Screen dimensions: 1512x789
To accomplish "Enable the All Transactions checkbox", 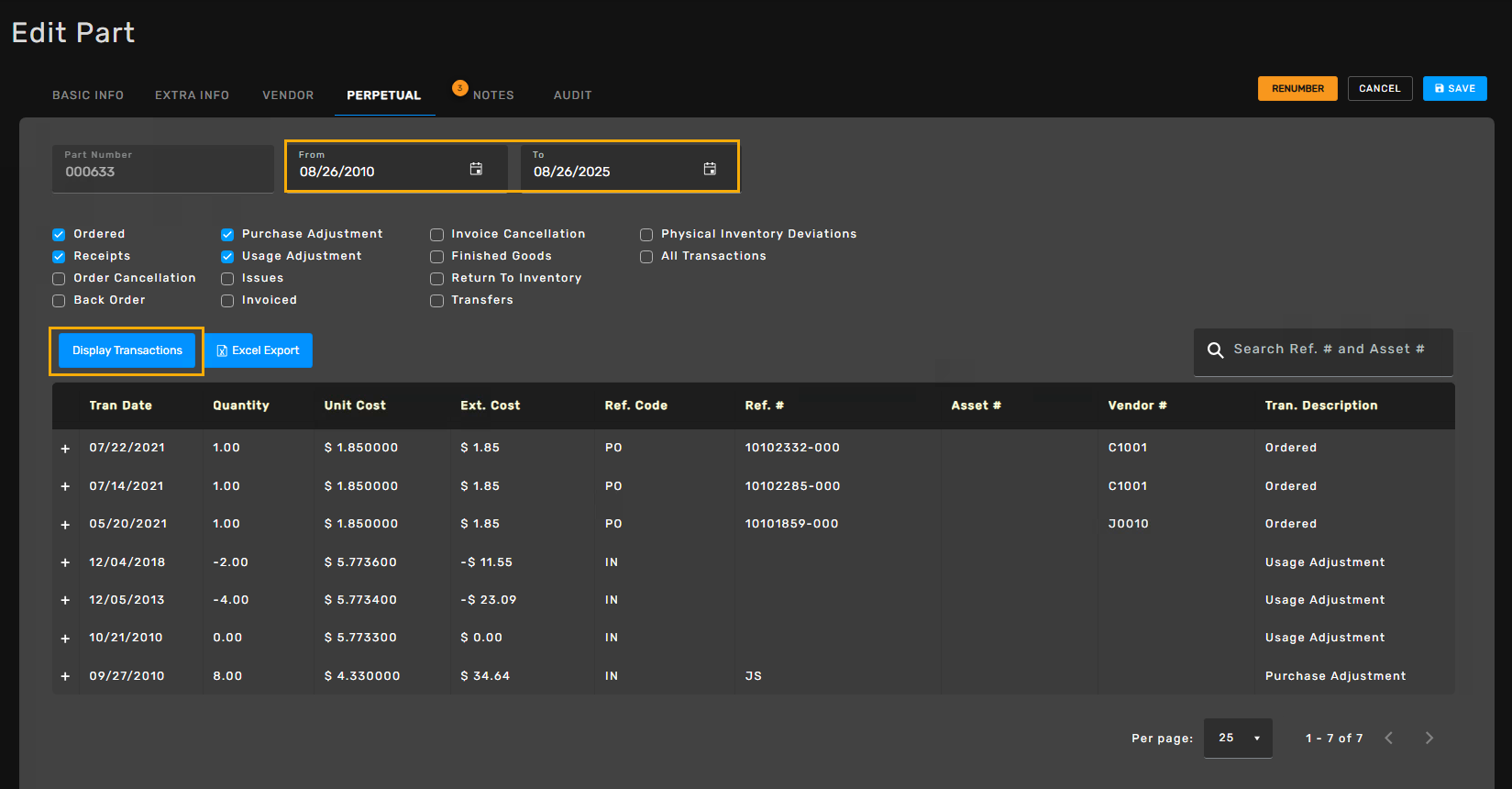I will 646,257.
